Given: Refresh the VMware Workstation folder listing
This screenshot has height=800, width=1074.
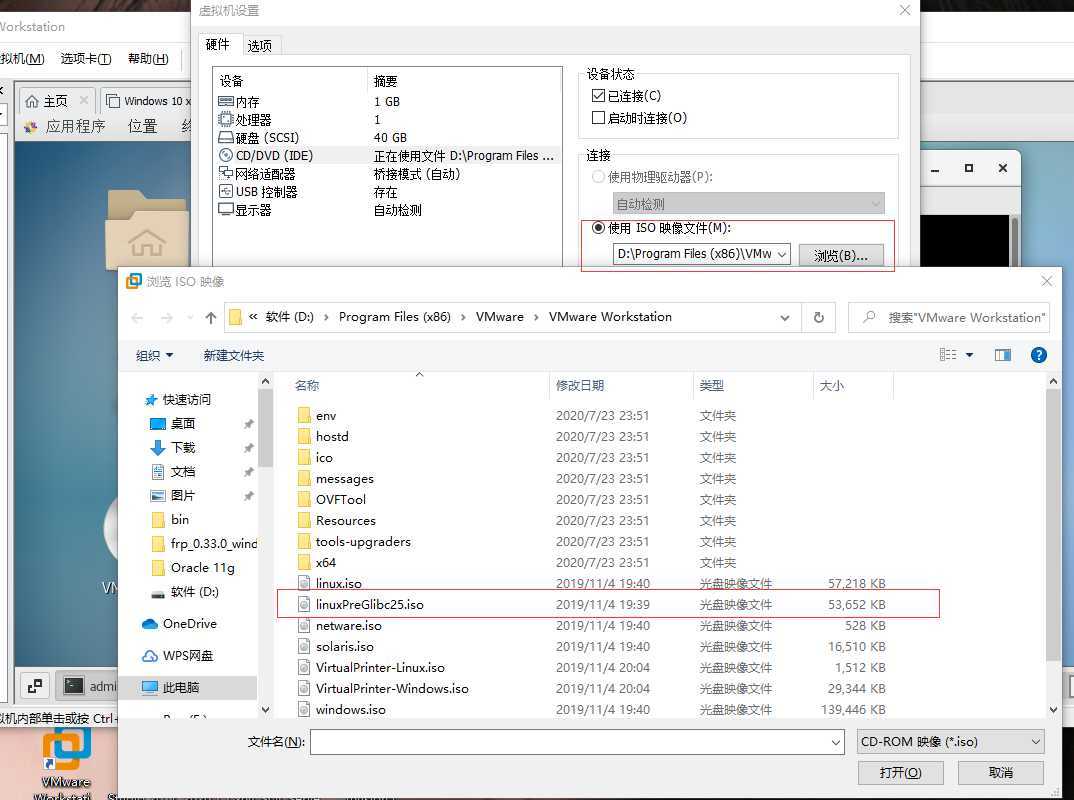Looking at the screenshot, I should click(819, 318).
